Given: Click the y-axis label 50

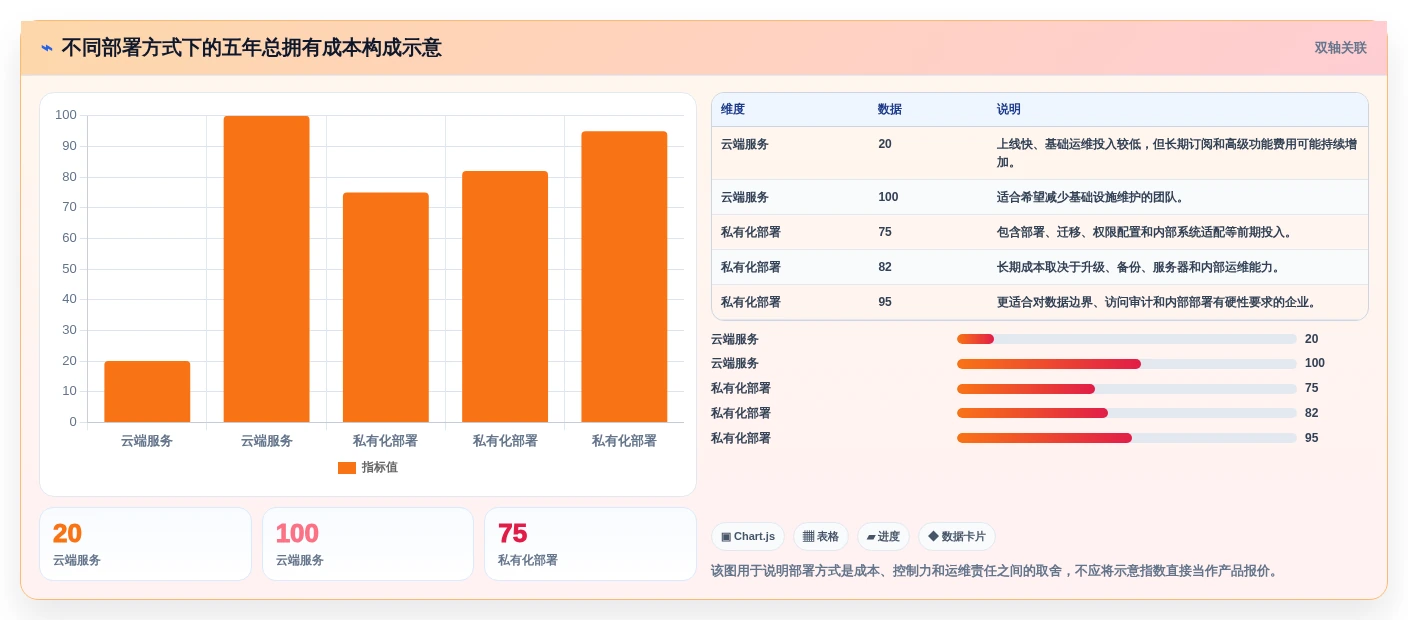Looking at the screenshot, I should point(69,269).
